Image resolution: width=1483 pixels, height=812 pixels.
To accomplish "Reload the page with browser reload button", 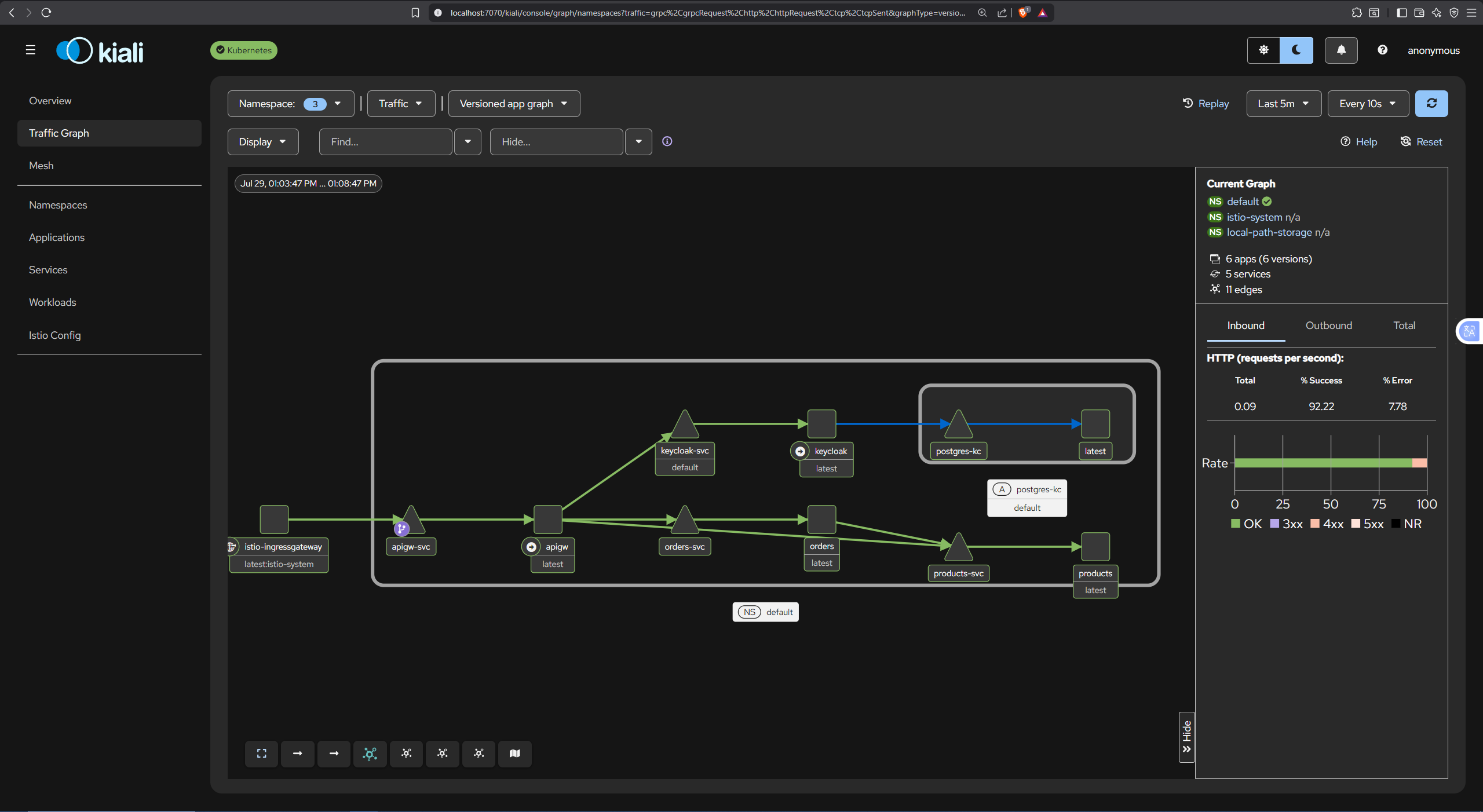I will point(46,12).
